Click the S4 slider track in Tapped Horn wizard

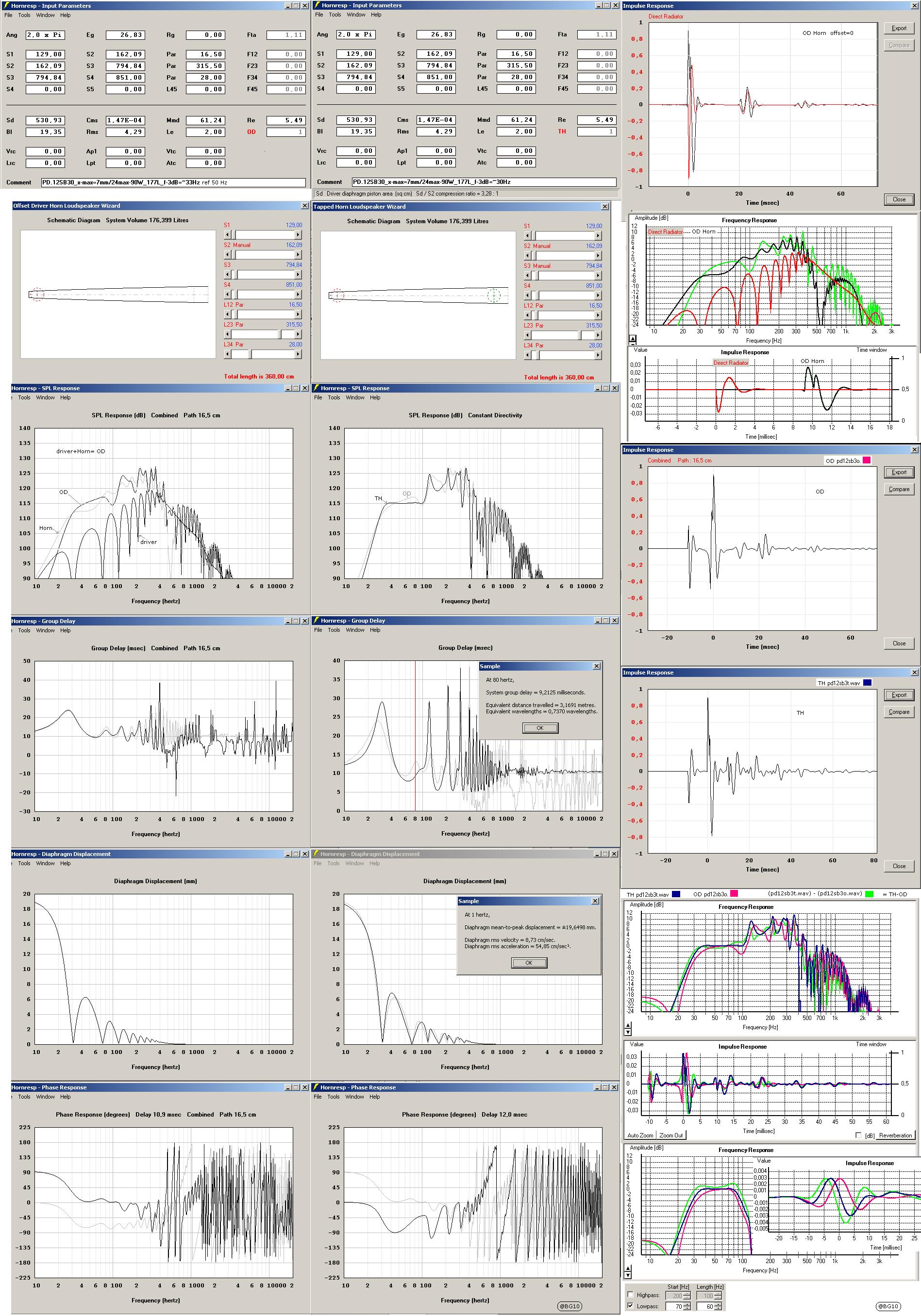pyautogui.click(x=563, y=295)
